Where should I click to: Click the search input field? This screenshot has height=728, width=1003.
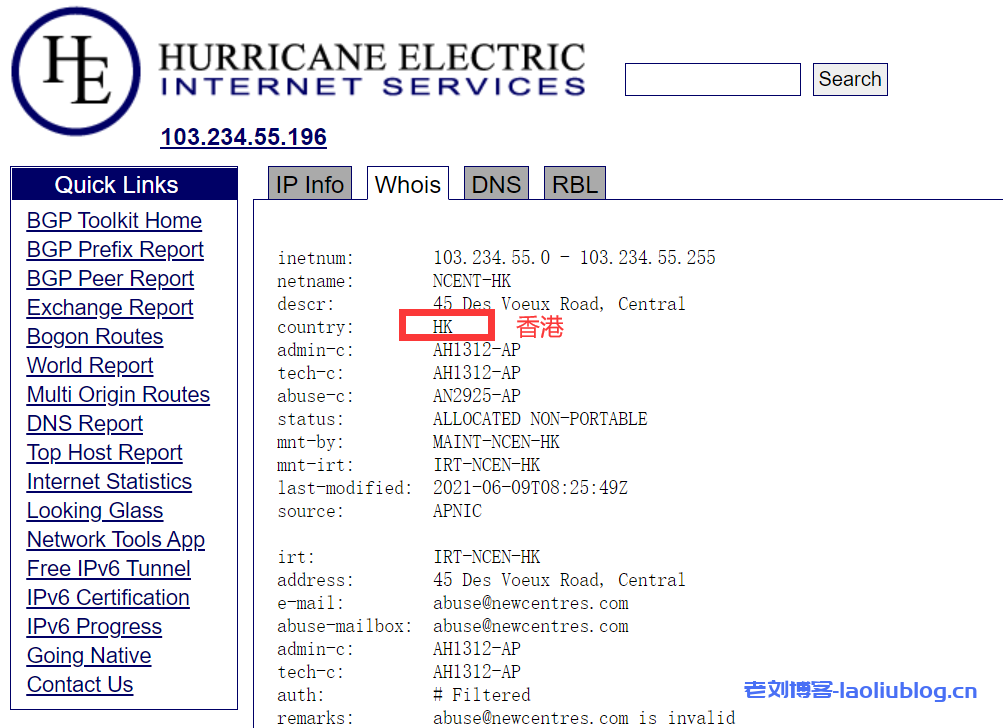(x=712, y=80)
